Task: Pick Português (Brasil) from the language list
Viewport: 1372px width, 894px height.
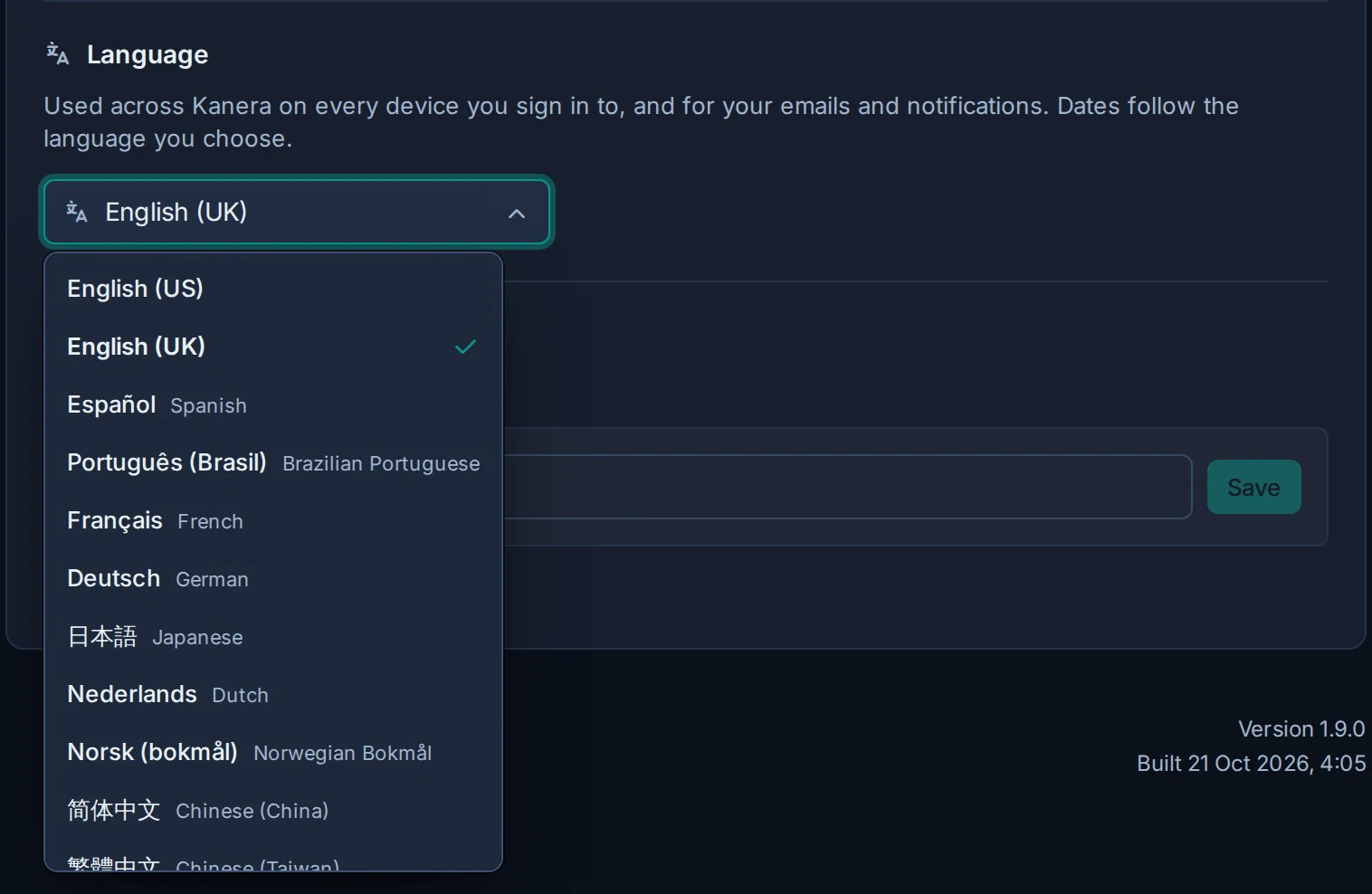Action: (x=273, y=462)
